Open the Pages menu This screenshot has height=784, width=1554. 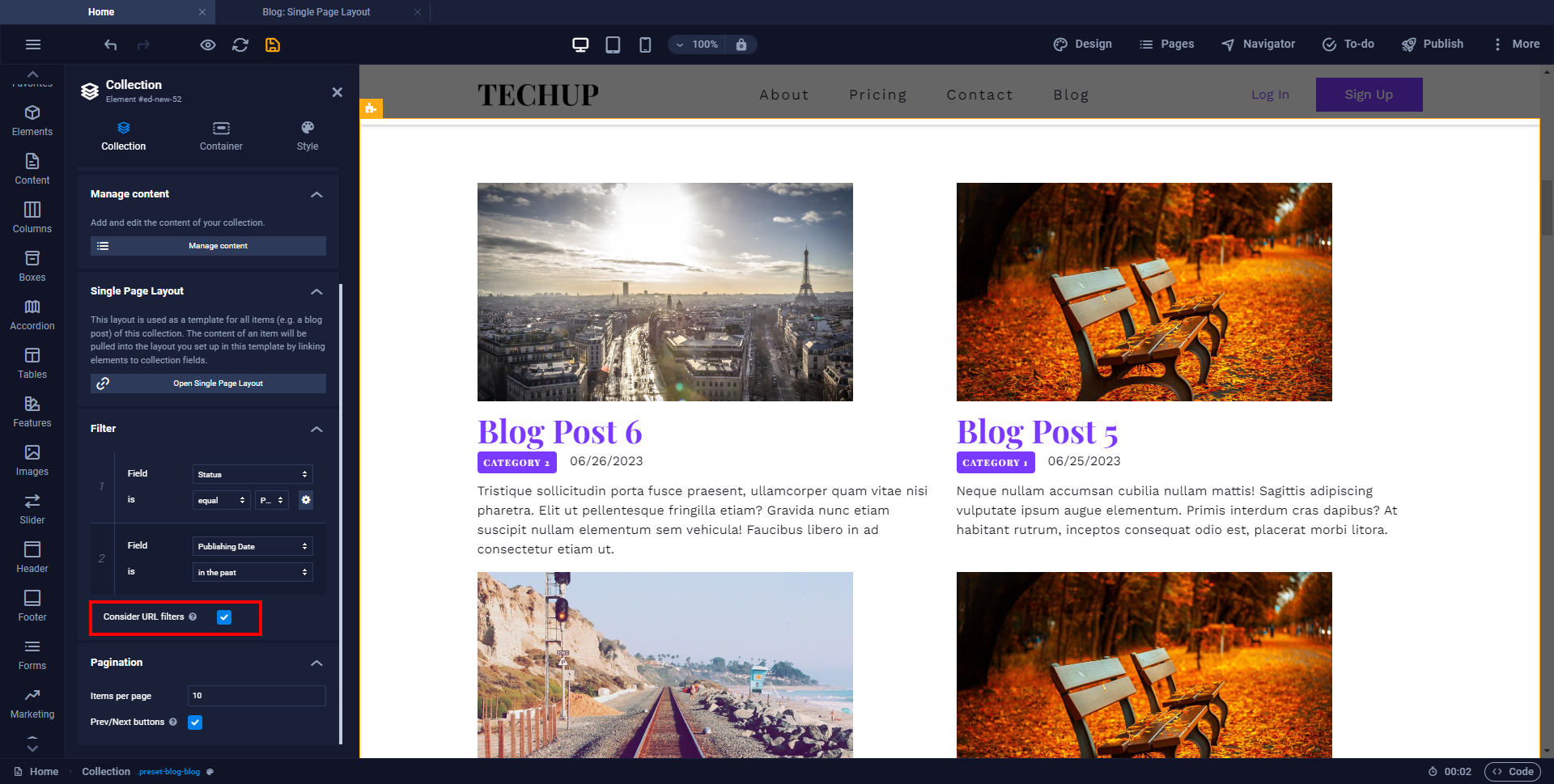point(1166,44)
